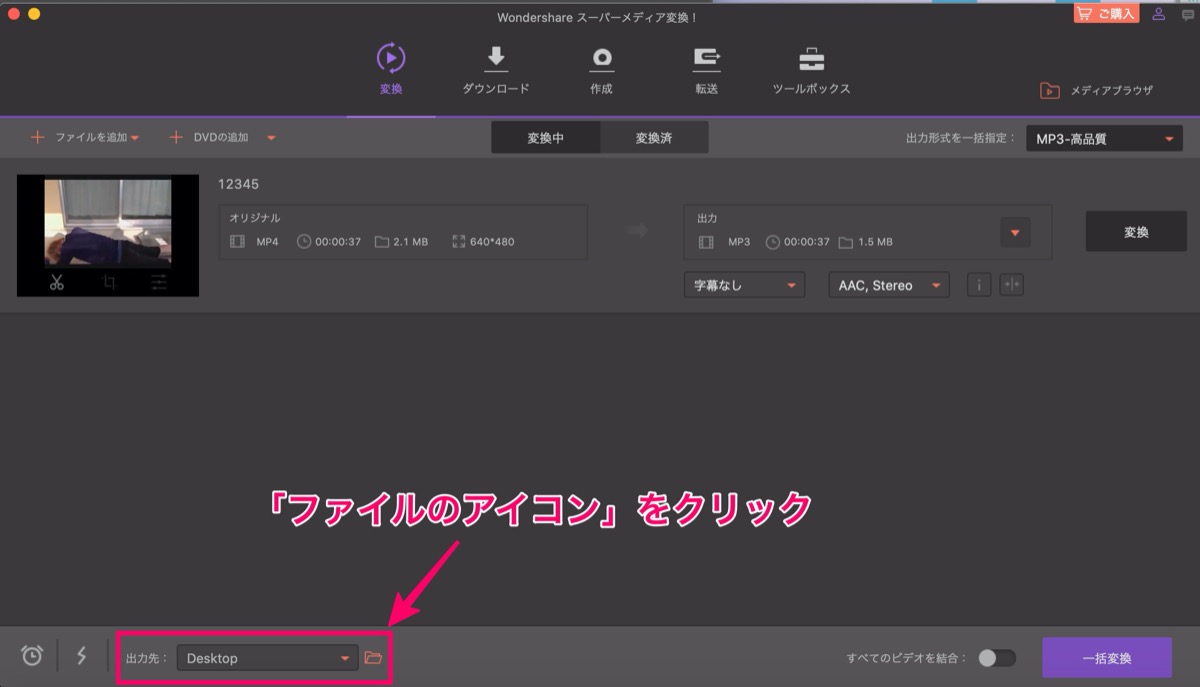
Task: Open the scissors trim tool under the thumbnail
Action: point(56,282)
